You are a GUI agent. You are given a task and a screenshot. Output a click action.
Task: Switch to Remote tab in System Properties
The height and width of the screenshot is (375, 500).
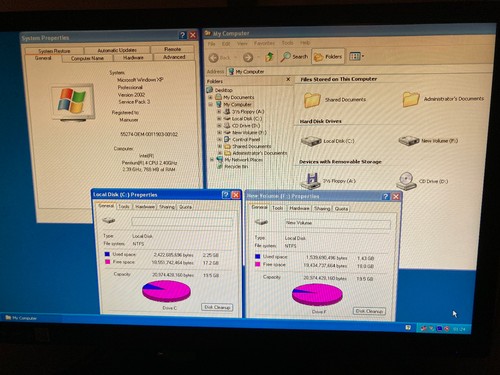point(172,49)
